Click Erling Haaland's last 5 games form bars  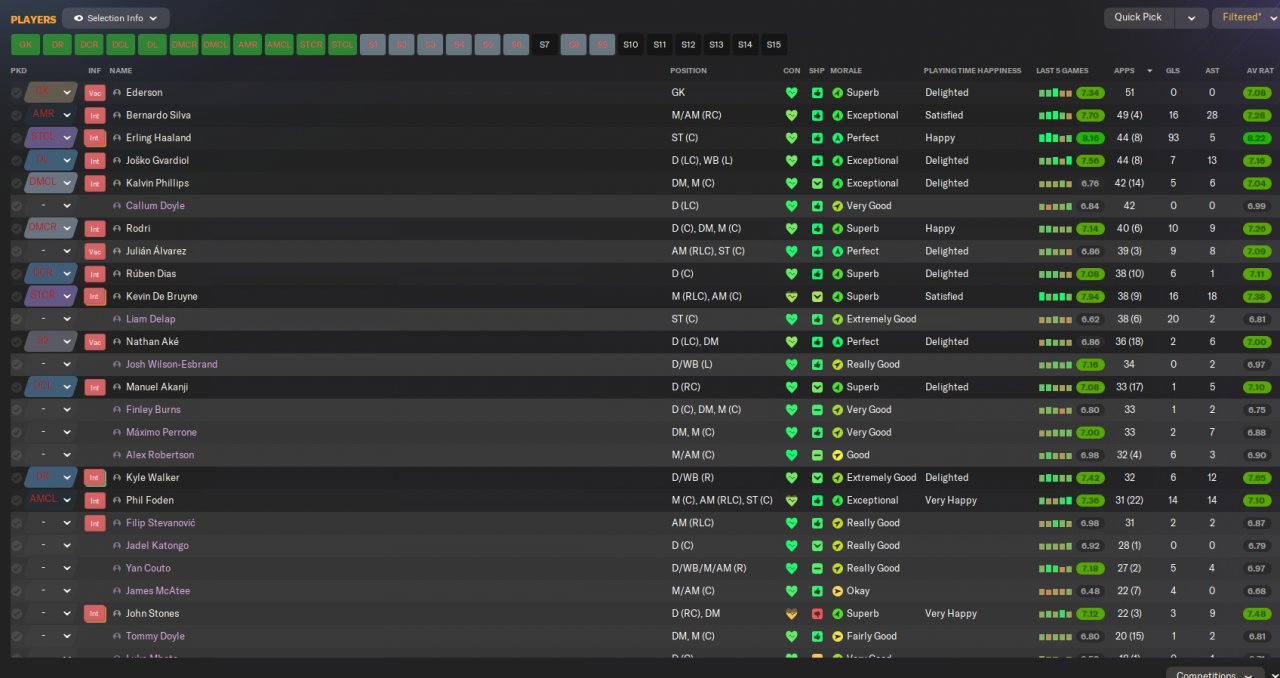pyautogui.click(x=1055, y=138)
